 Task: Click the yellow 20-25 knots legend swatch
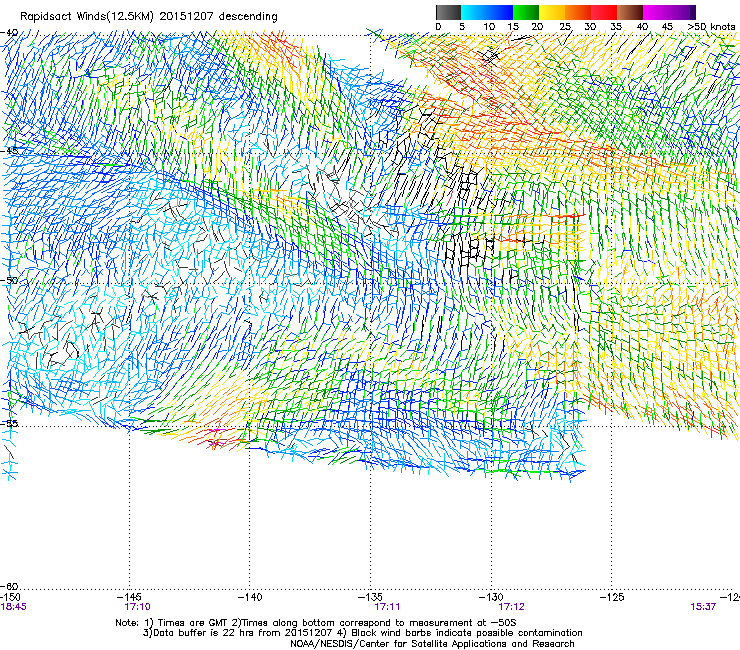(552, 12)
